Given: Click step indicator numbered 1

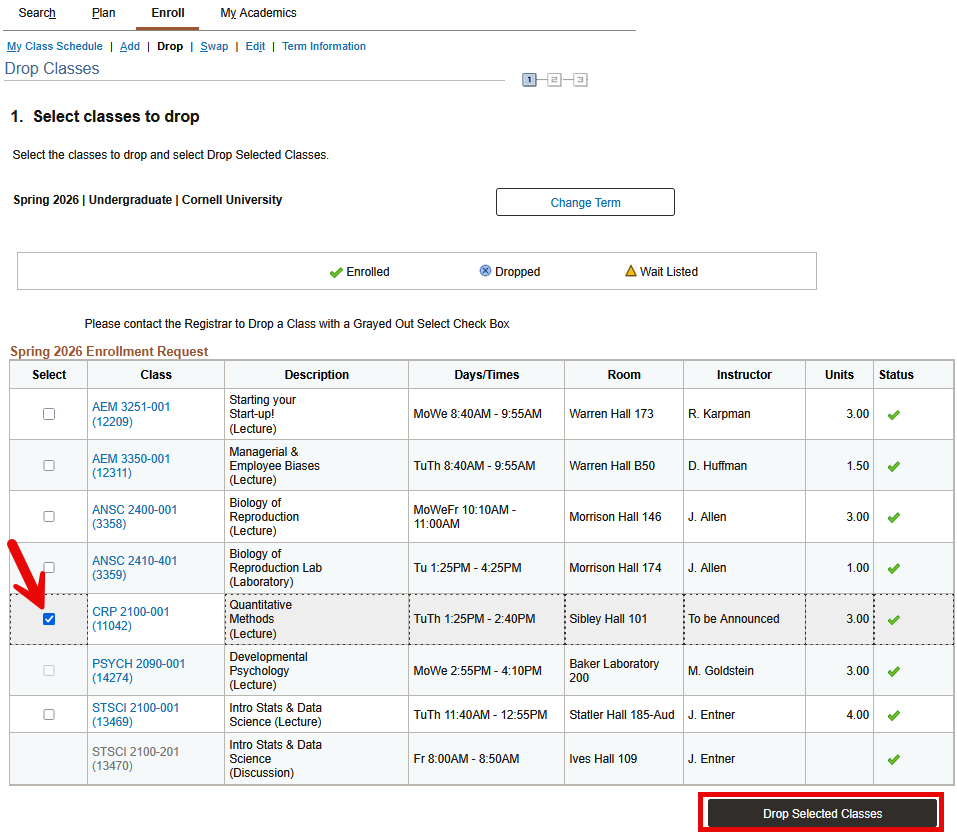Looking at the screenshot, I should tap(529, 79).
